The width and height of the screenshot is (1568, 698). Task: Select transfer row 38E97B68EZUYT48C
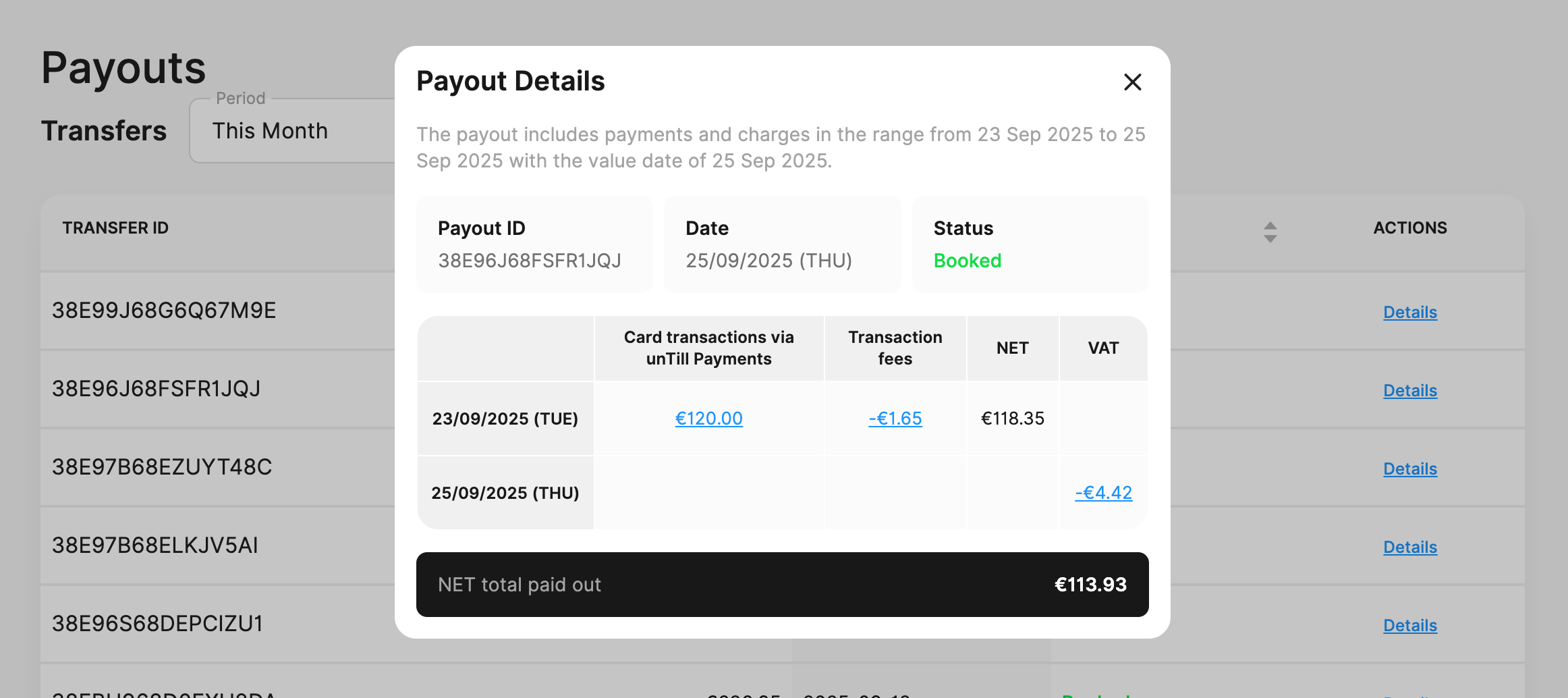(x=162, y=467)
